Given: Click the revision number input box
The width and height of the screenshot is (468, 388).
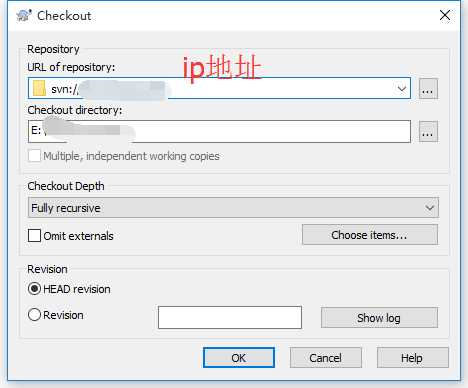Looking at the screenshot, I should (230, 318).
